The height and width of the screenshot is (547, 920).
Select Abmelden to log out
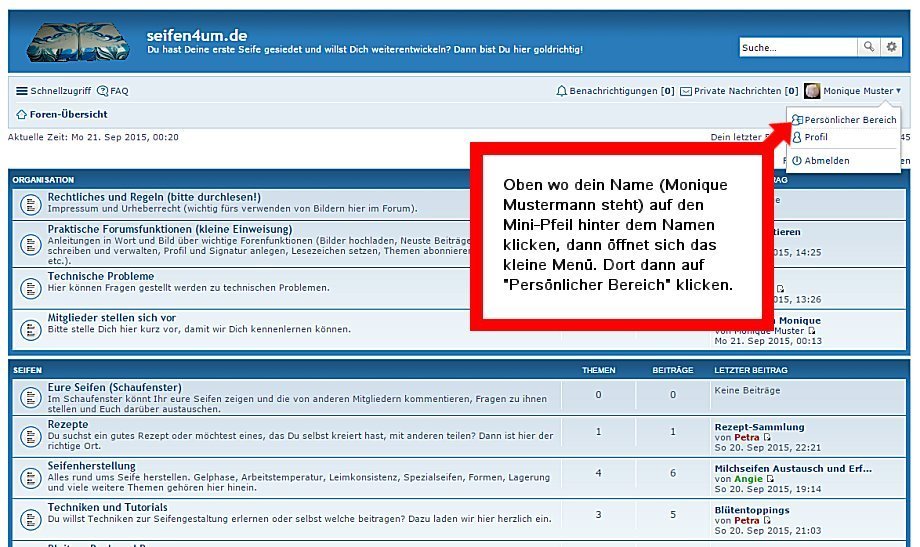pos(827,161)
